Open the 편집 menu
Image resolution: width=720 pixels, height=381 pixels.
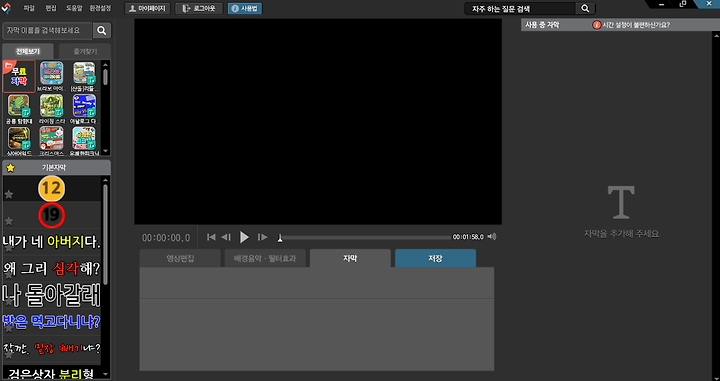point(51,8)
